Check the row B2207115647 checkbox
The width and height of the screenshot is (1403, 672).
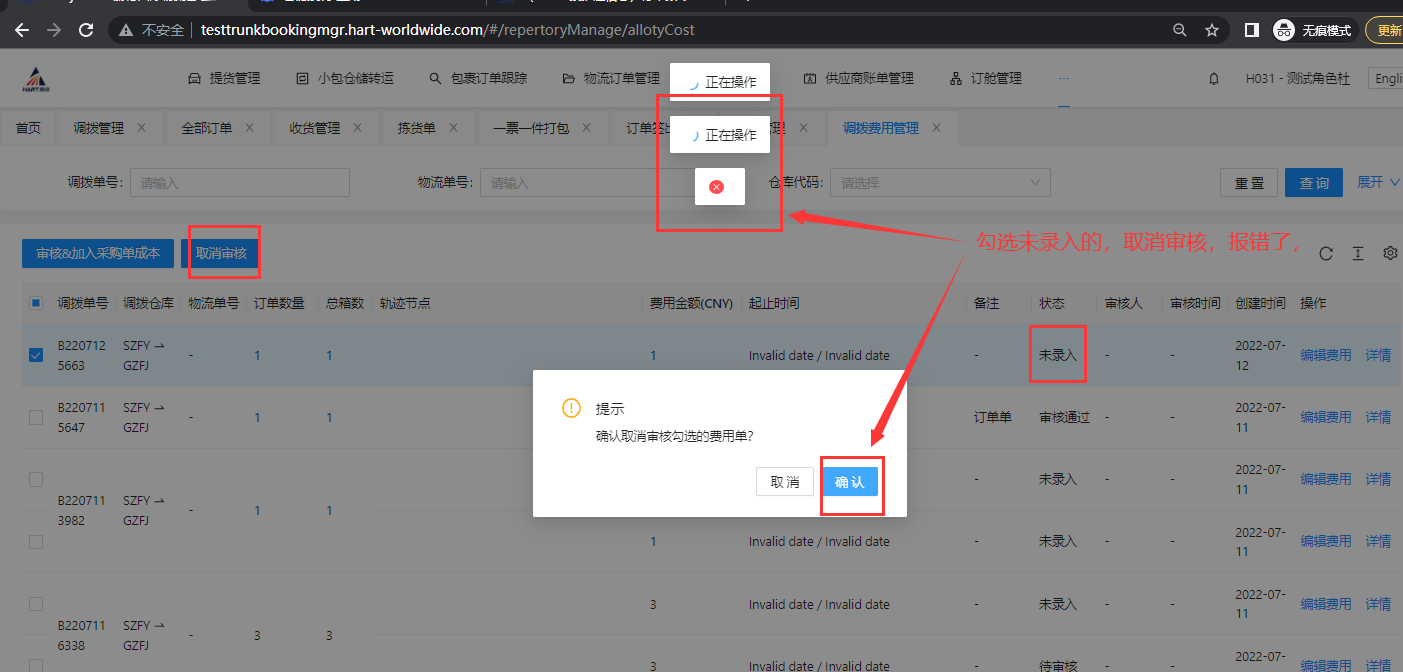(x=36, y=417)
